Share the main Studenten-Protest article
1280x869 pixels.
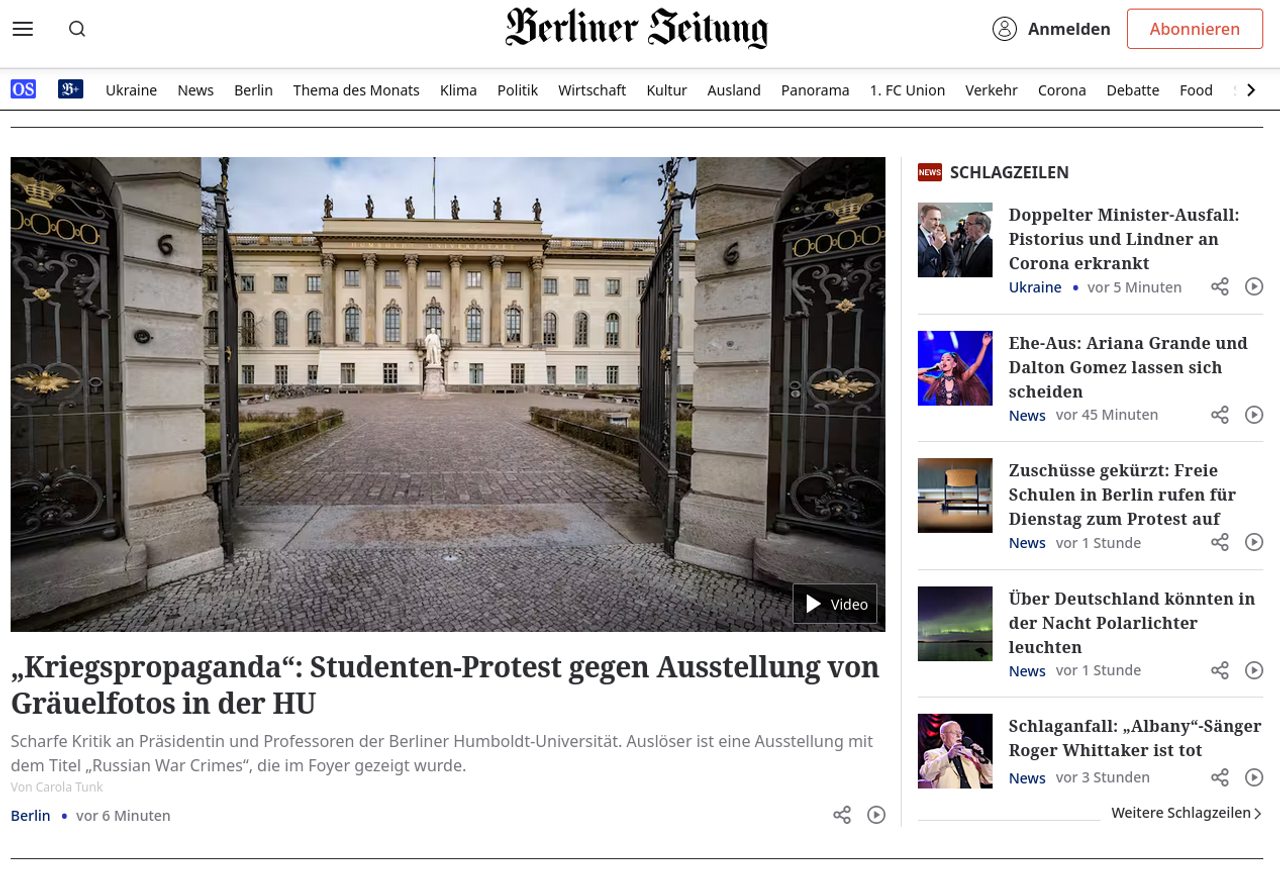(x=842, y=815)
